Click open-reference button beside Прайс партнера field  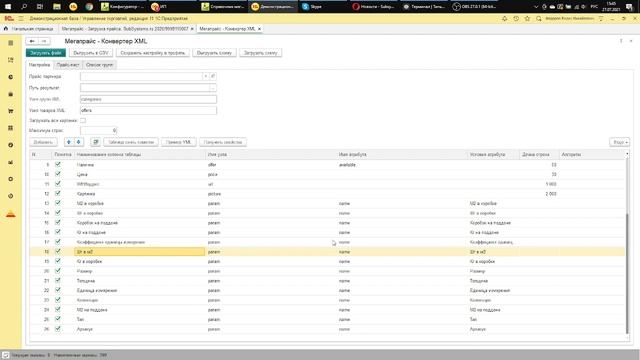[213, 76]
